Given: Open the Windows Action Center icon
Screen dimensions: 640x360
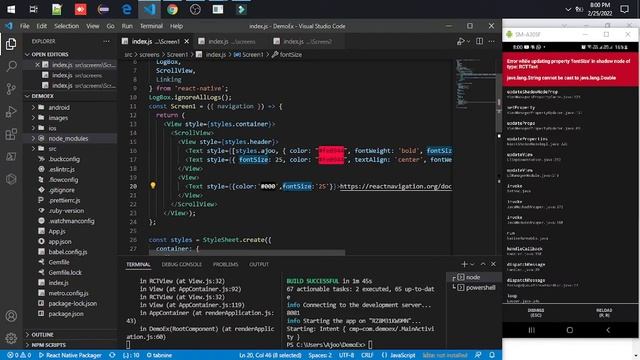Looking at the screenshot, I should (624, 9).
